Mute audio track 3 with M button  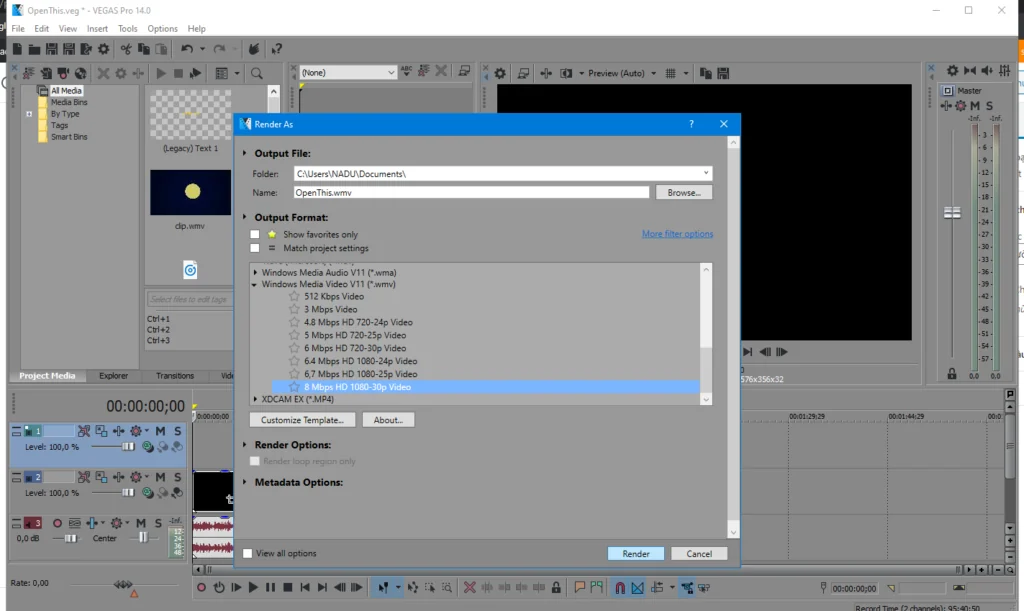[x=140, y=523]
